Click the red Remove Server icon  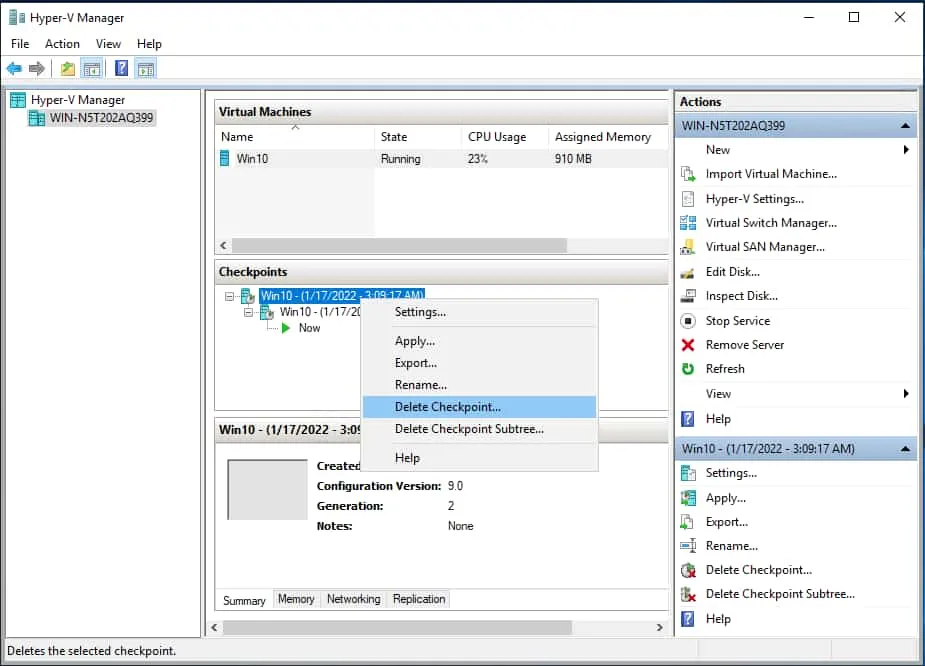pyautogui.click(x=688, y=345)
